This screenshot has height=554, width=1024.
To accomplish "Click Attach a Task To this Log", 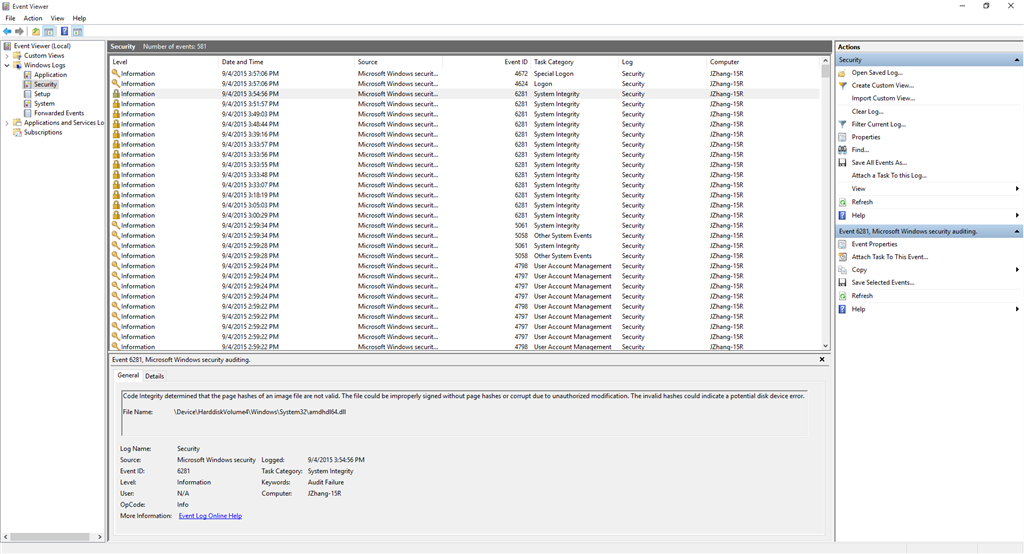I will pos(889,176).
